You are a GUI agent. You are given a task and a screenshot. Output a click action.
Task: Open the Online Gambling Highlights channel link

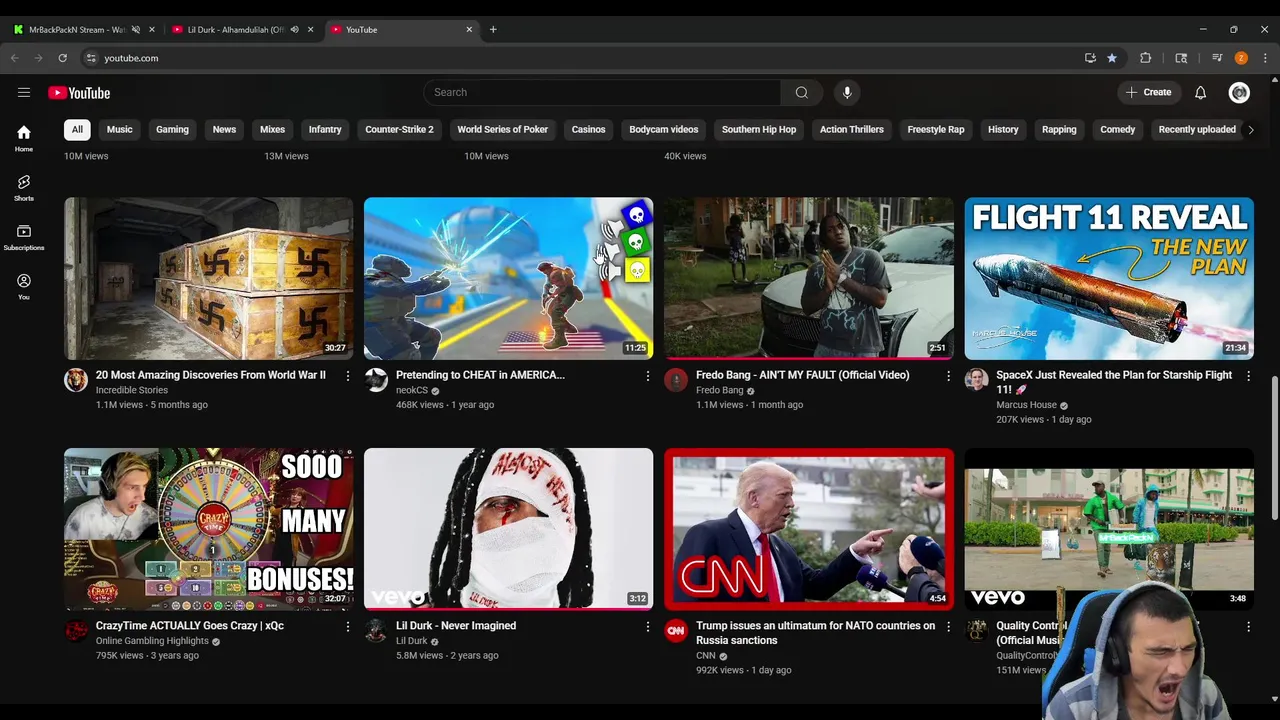tap(152, 641)
